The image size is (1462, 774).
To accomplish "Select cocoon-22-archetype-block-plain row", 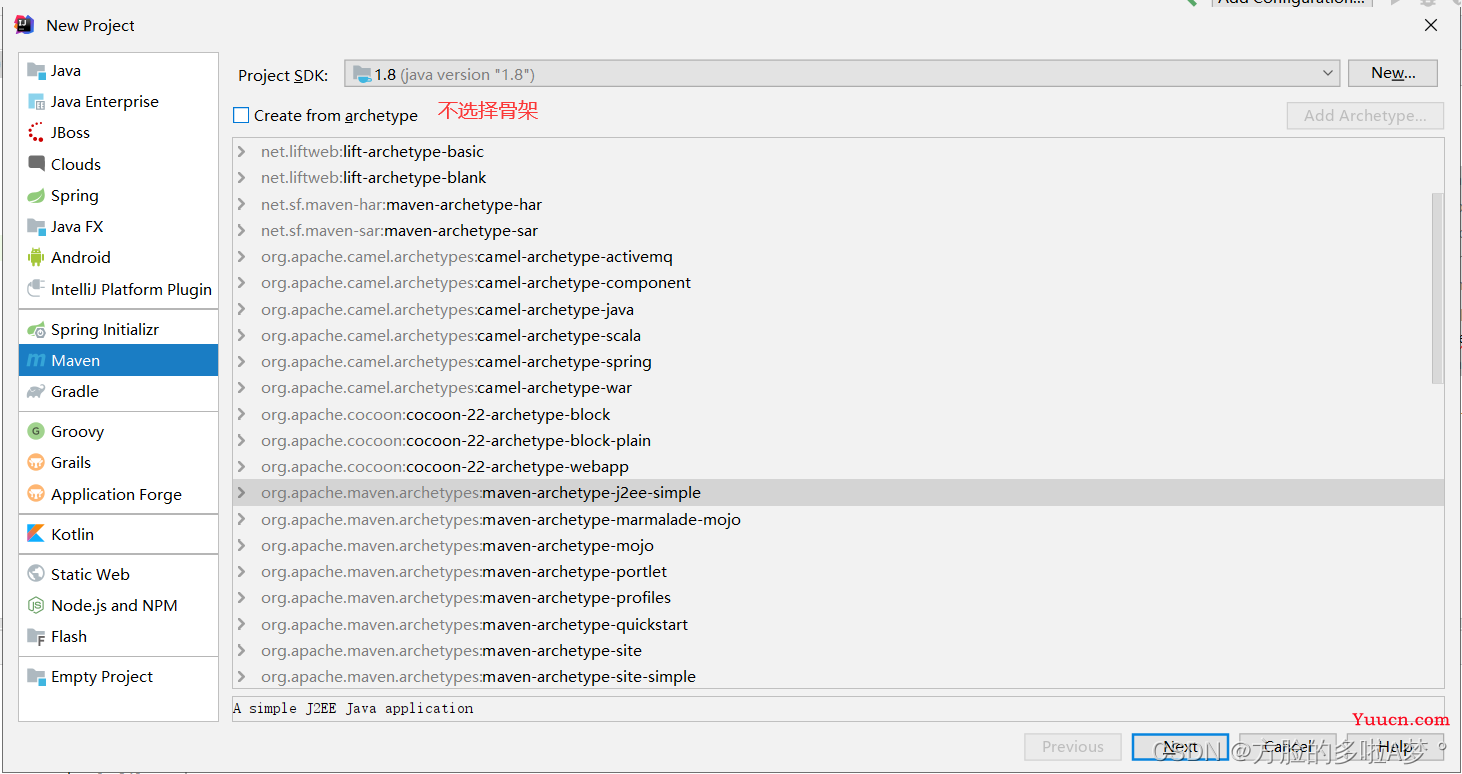I will (x=838, y=441).
